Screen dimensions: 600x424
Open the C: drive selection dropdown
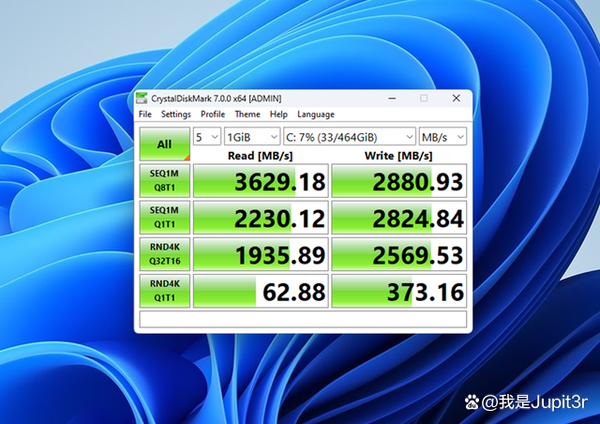click(349, 136)
